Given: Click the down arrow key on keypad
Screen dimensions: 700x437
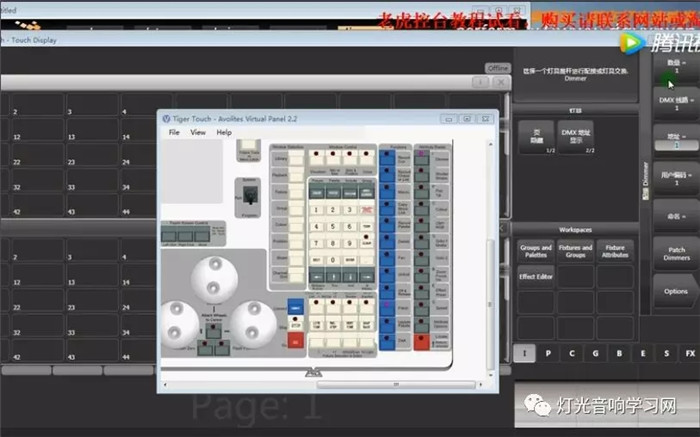Looking at the screenshot, I should click(x=350, y=276).
